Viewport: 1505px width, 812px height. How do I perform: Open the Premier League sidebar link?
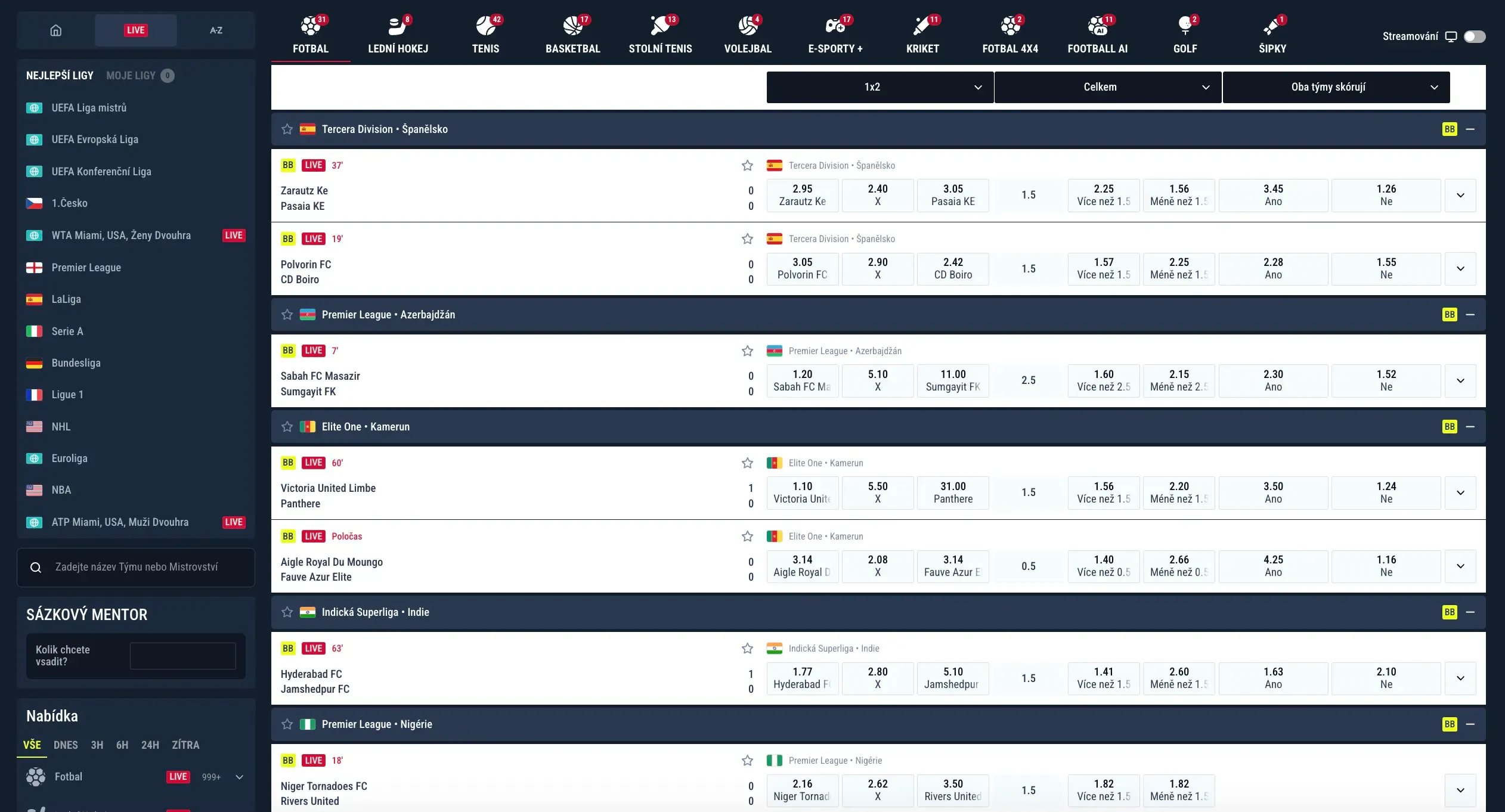(86, 268)
